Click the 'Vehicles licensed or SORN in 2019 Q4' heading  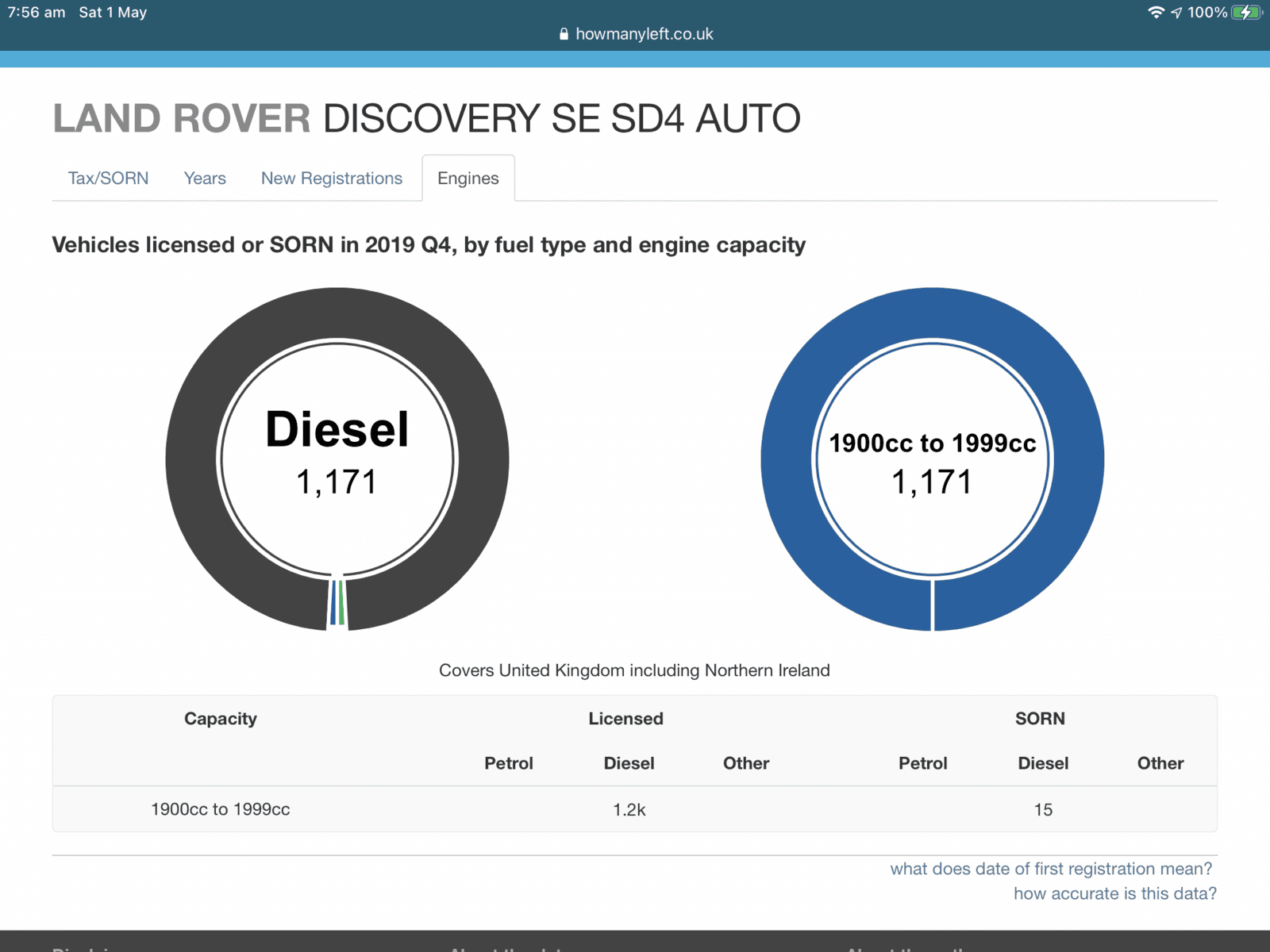pos(429,245)
